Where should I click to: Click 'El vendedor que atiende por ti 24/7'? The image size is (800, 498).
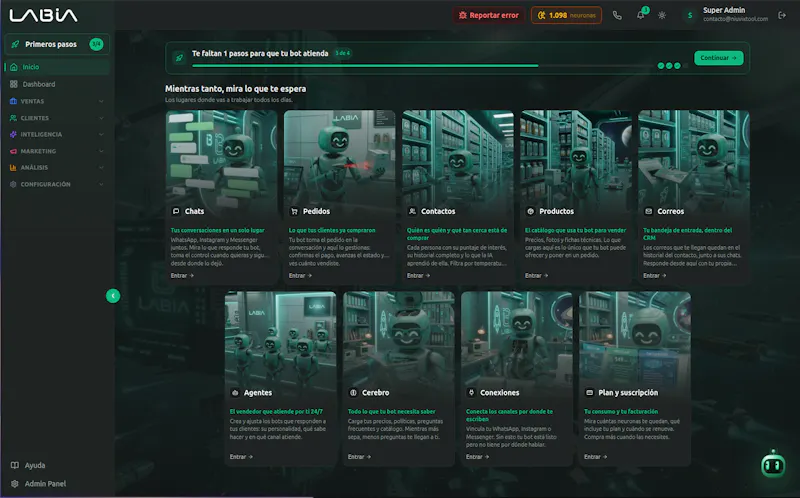[276, 411]
